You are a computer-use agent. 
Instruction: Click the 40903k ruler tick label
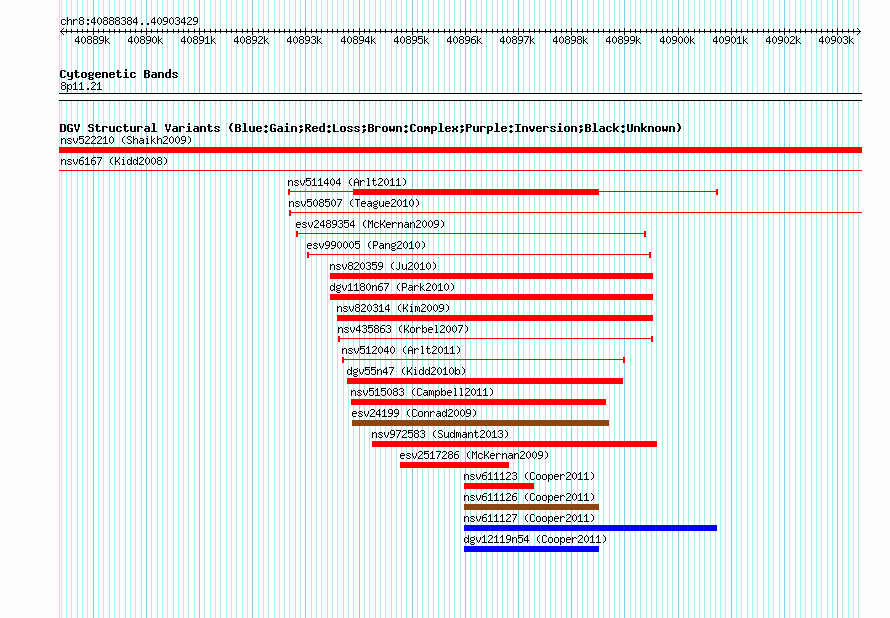click(x=836, y=40)
